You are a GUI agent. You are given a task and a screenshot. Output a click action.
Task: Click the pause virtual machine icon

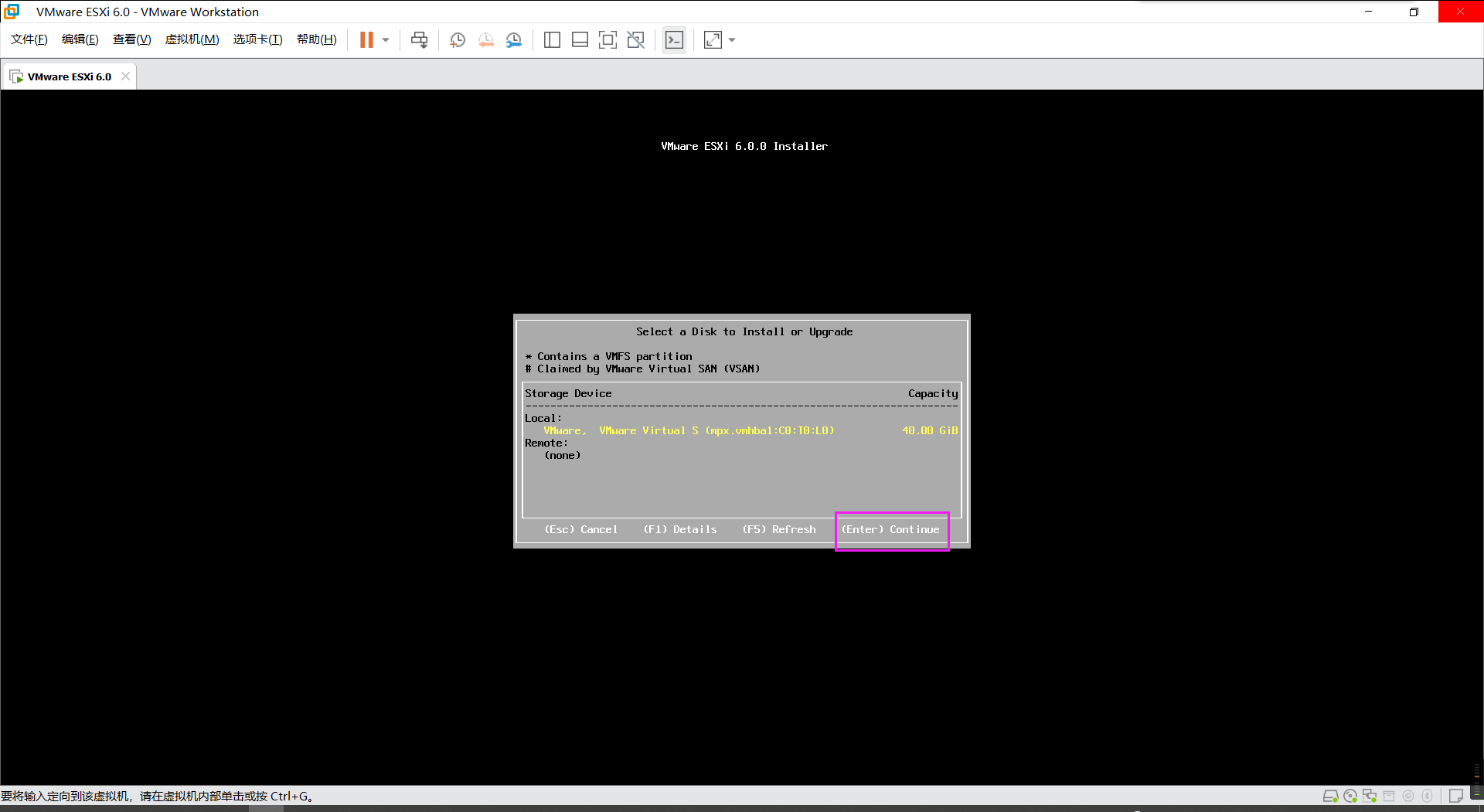click(366, 40)
